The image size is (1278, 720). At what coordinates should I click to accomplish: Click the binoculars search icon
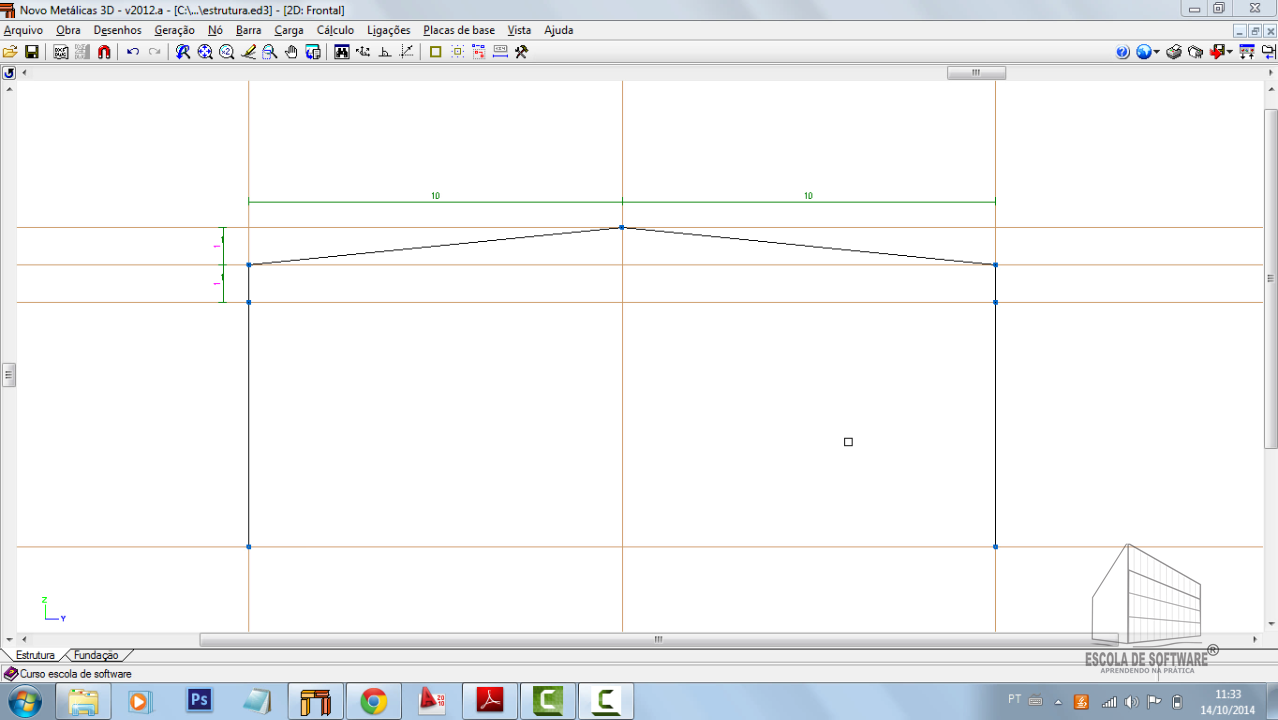(342, 52)
